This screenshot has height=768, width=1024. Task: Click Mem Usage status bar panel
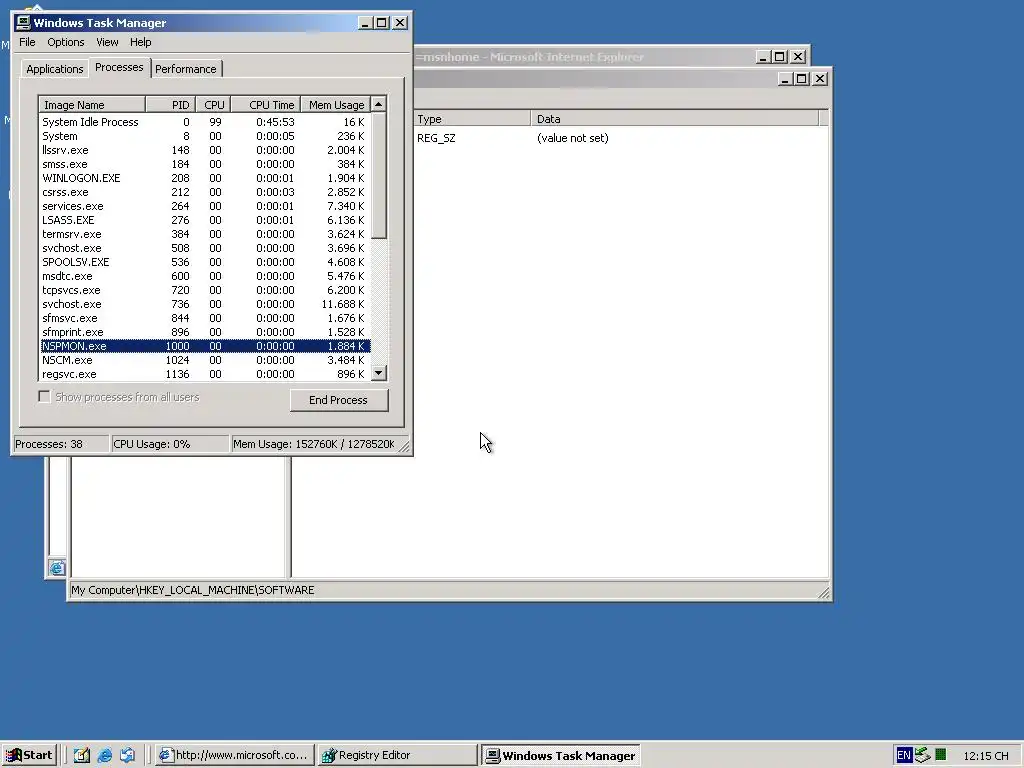pyautogui.click(x=313, y=444)
